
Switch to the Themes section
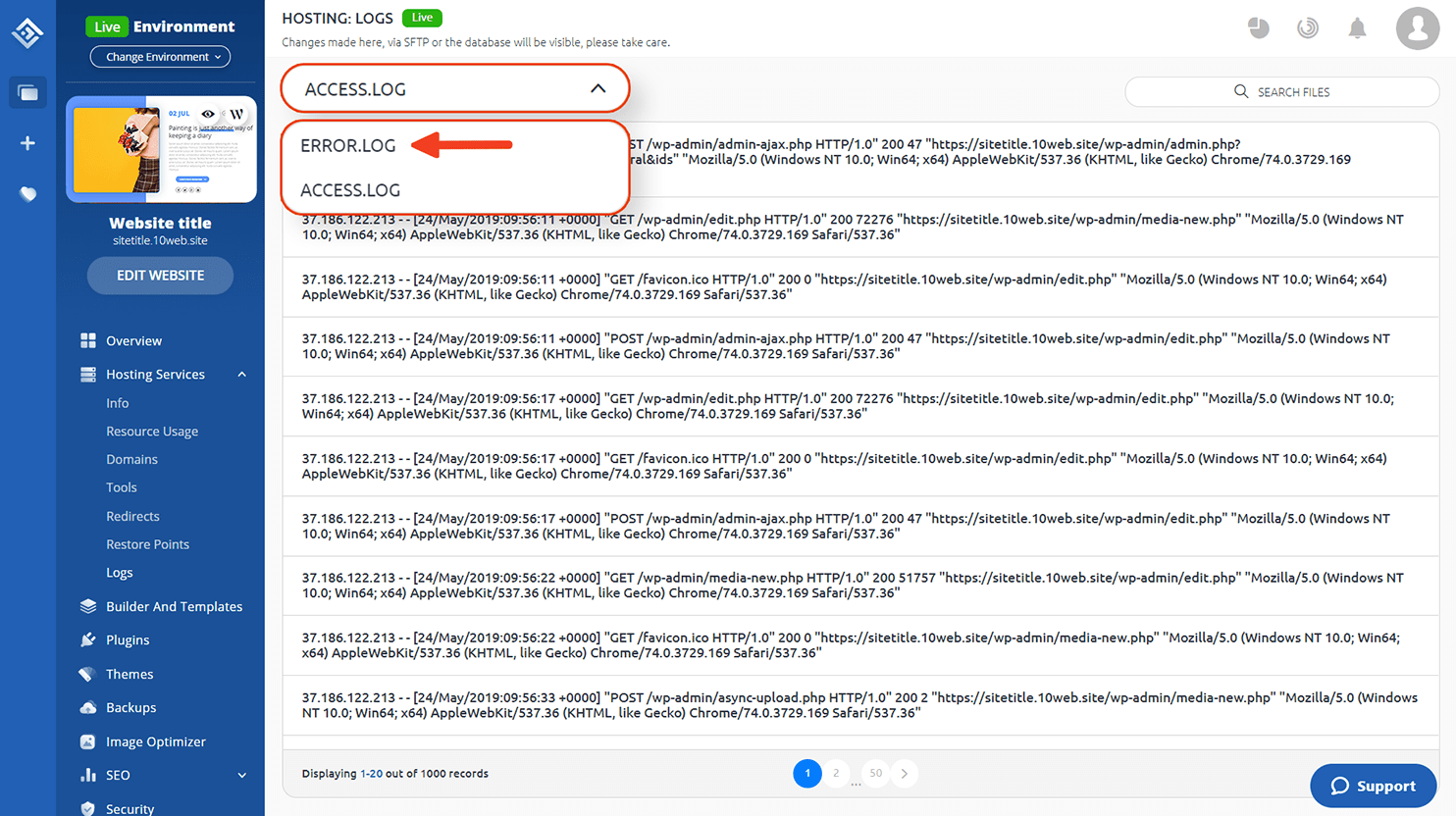point(129,674)
